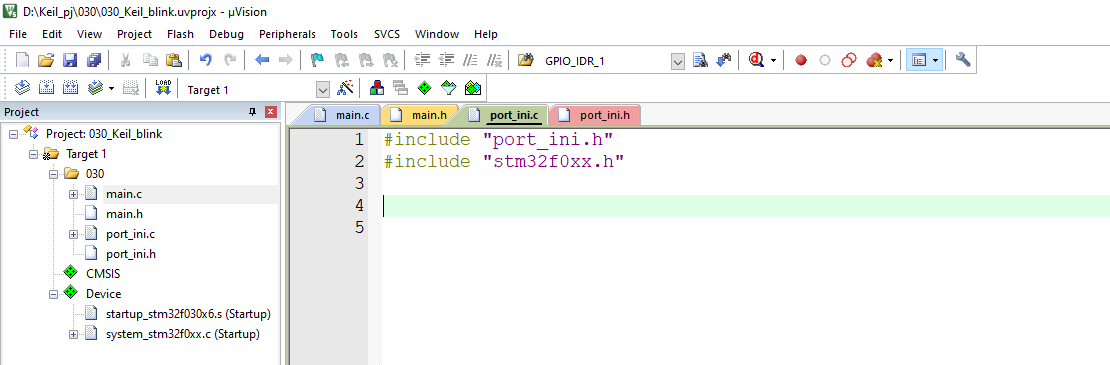Collapse the Project: 030_Keil_blink node
Screen dimensions: 1110x365
tap(13, 134)
